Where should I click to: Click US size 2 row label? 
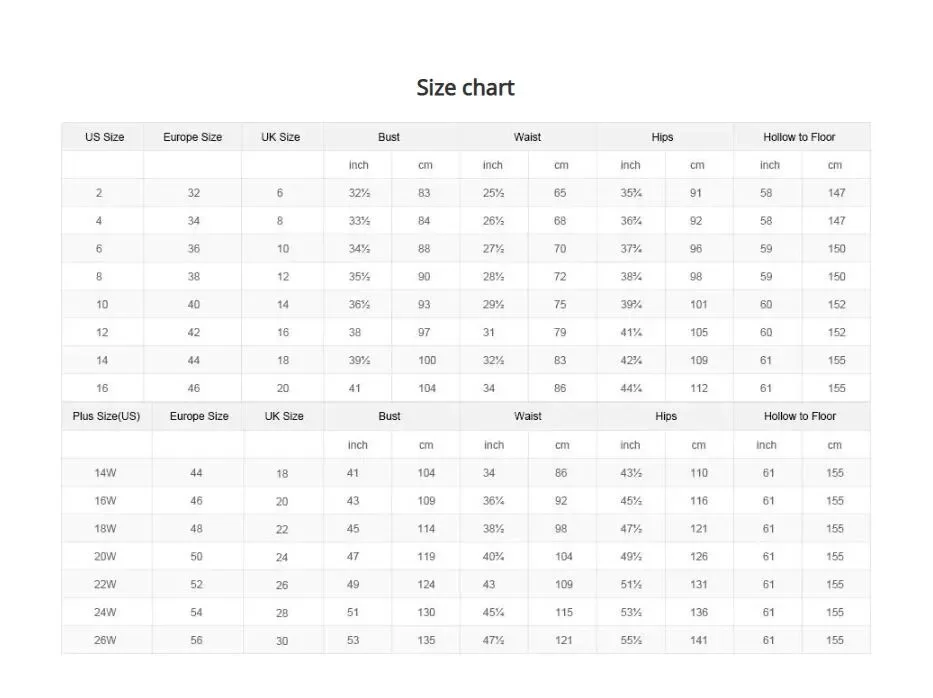click(x=99, y=193)
